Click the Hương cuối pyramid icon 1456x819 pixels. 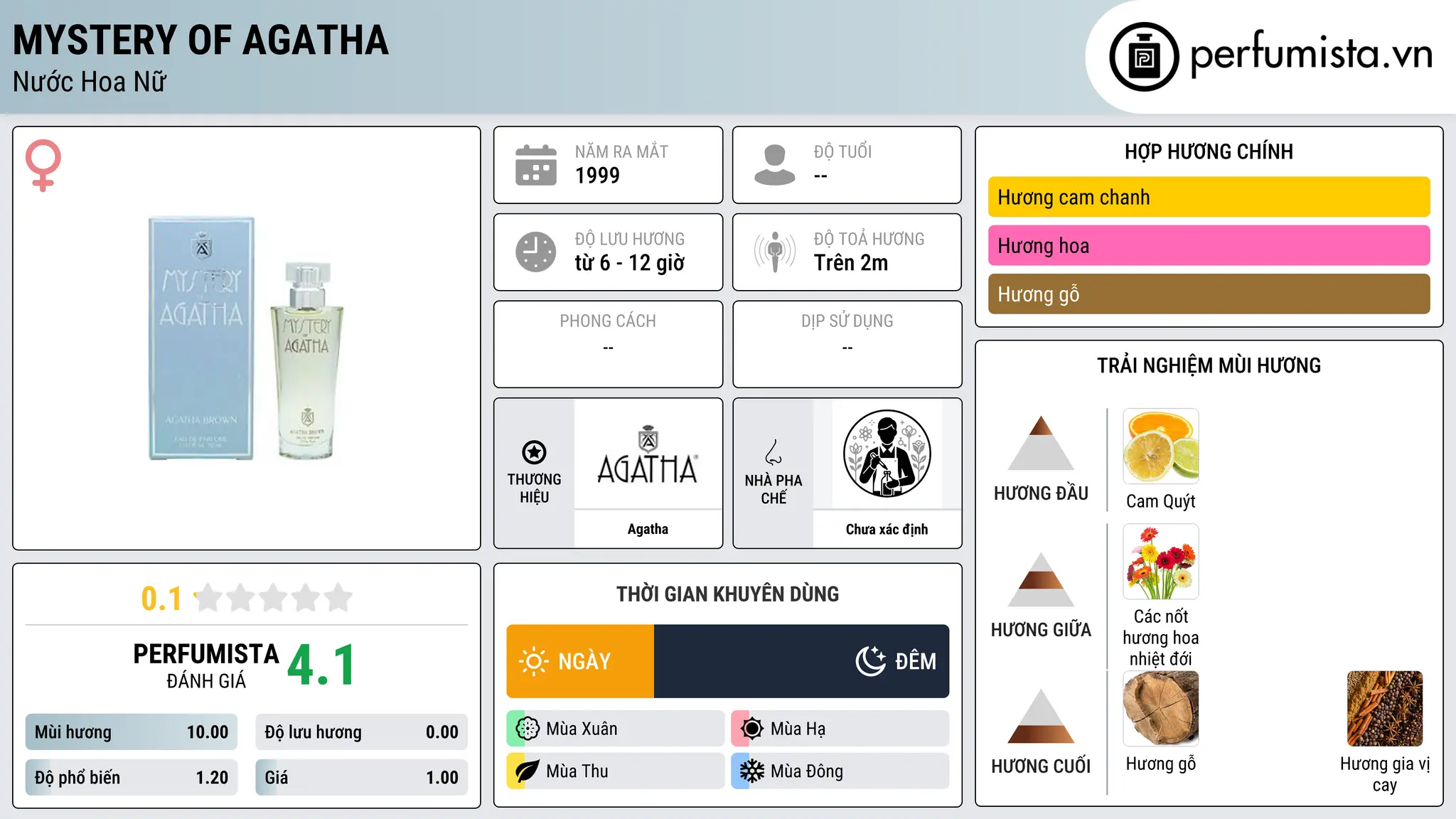point(1041,716)
